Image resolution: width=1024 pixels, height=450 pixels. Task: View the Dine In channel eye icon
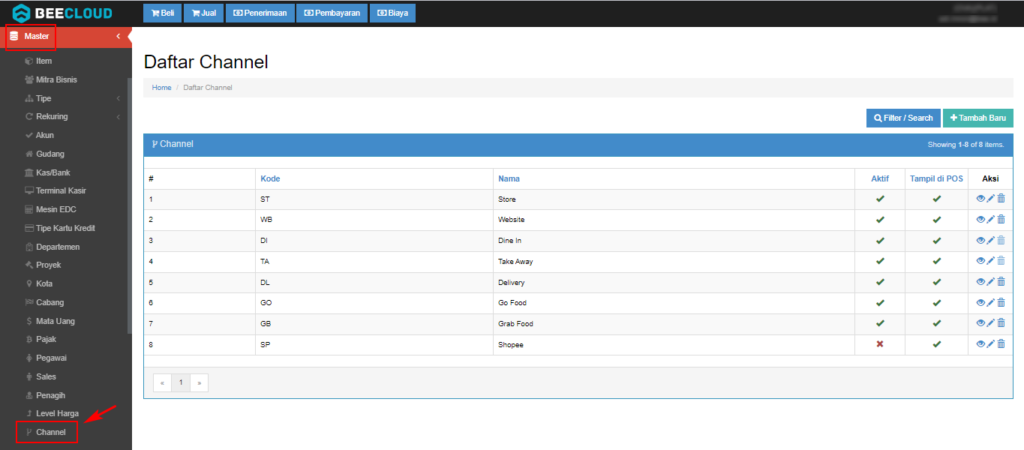(x=980, y=240)
